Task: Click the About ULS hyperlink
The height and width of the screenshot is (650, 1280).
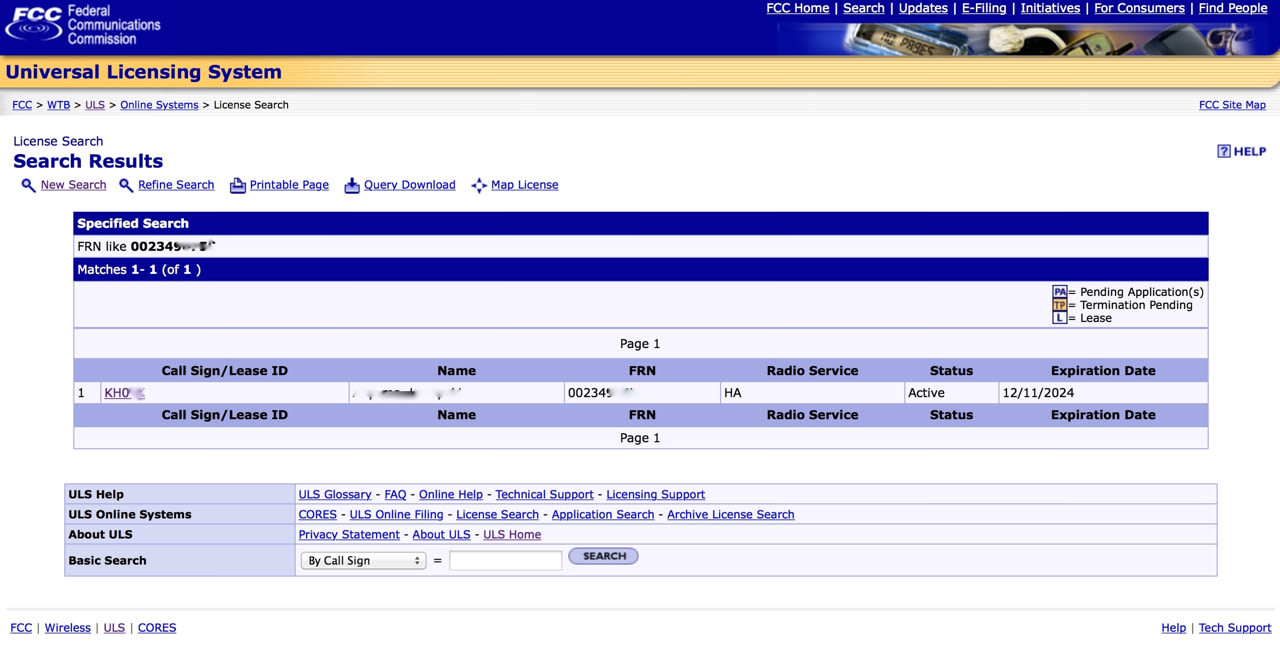Action: pos(441,535)
